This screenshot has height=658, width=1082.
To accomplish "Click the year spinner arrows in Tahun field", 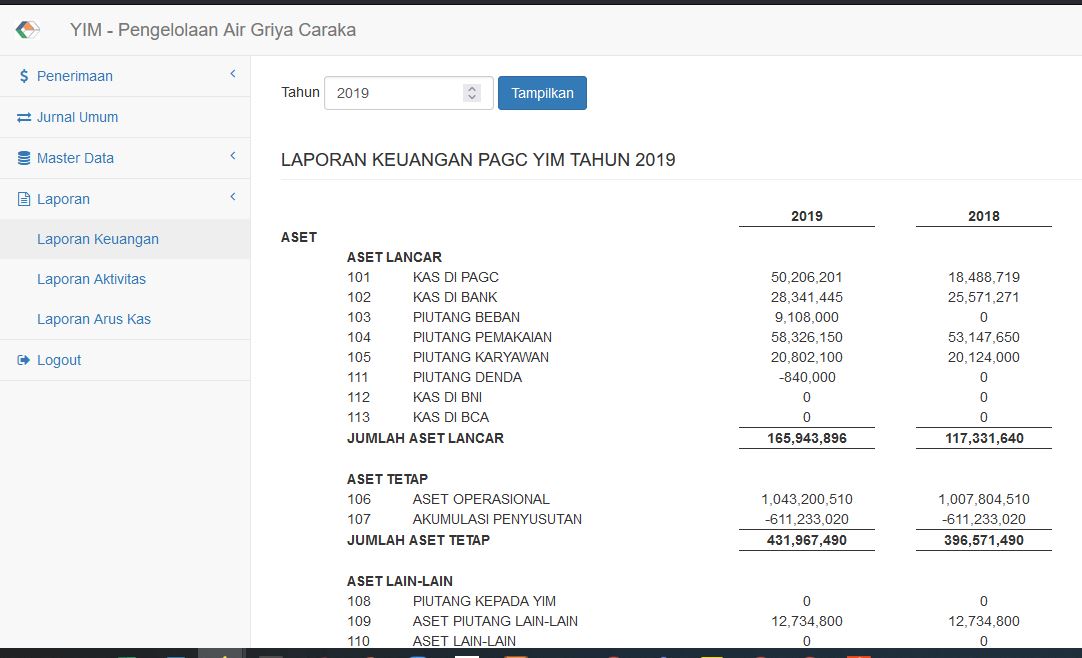I will point(472,93).
